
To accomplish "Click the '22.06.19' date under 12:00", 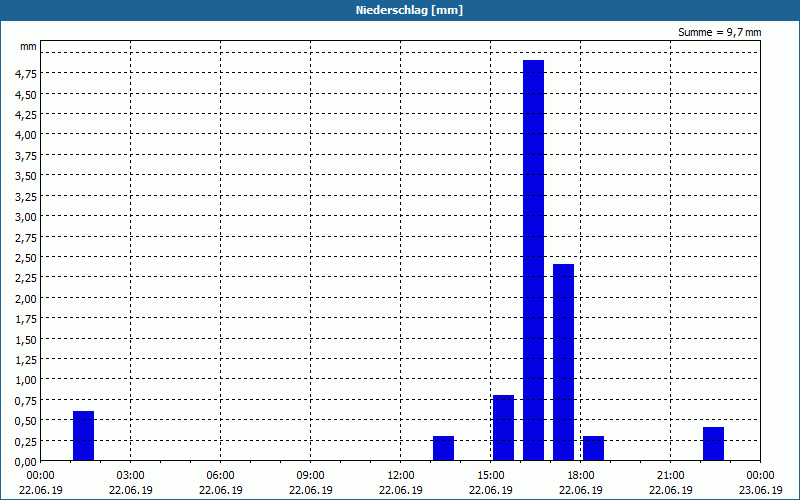I will pos(401,490).
